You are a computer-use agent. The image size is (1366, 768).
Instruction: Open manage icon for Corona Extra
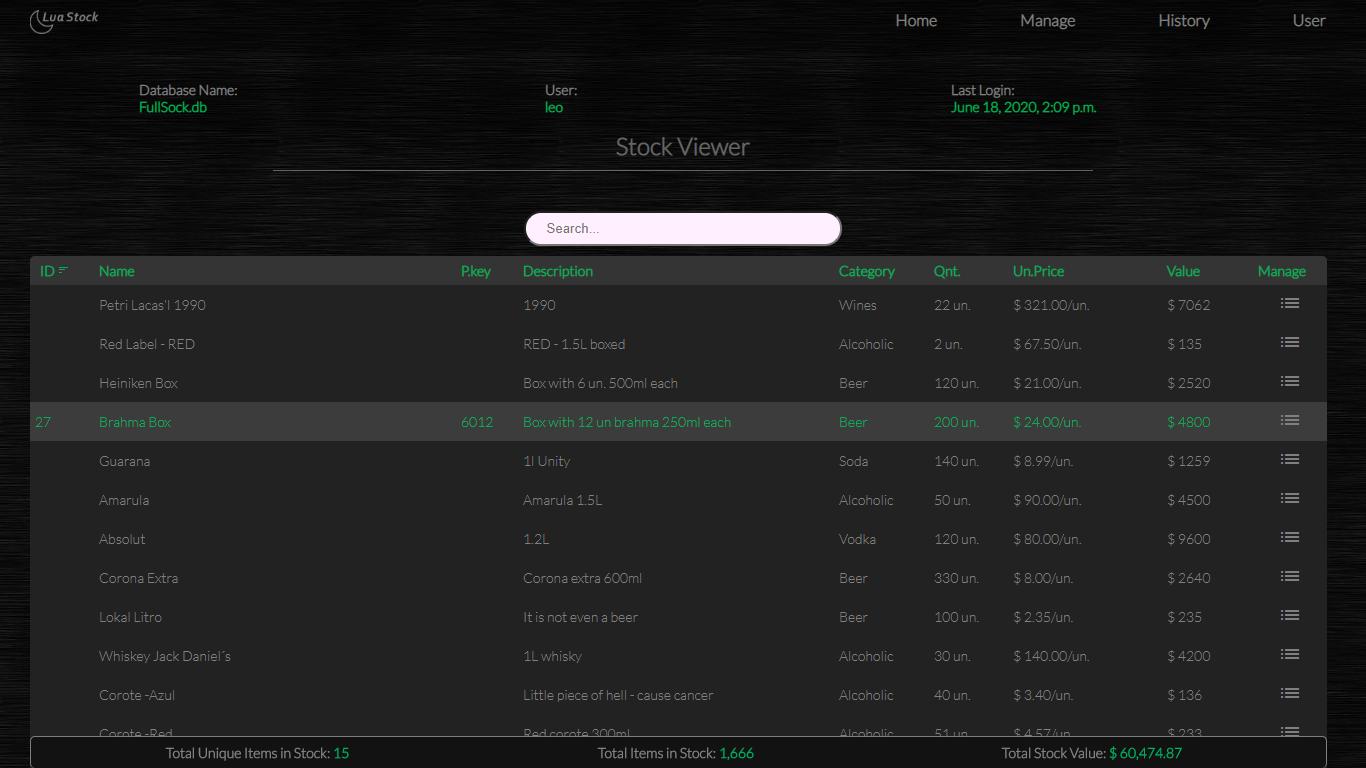coord(1289,577)
